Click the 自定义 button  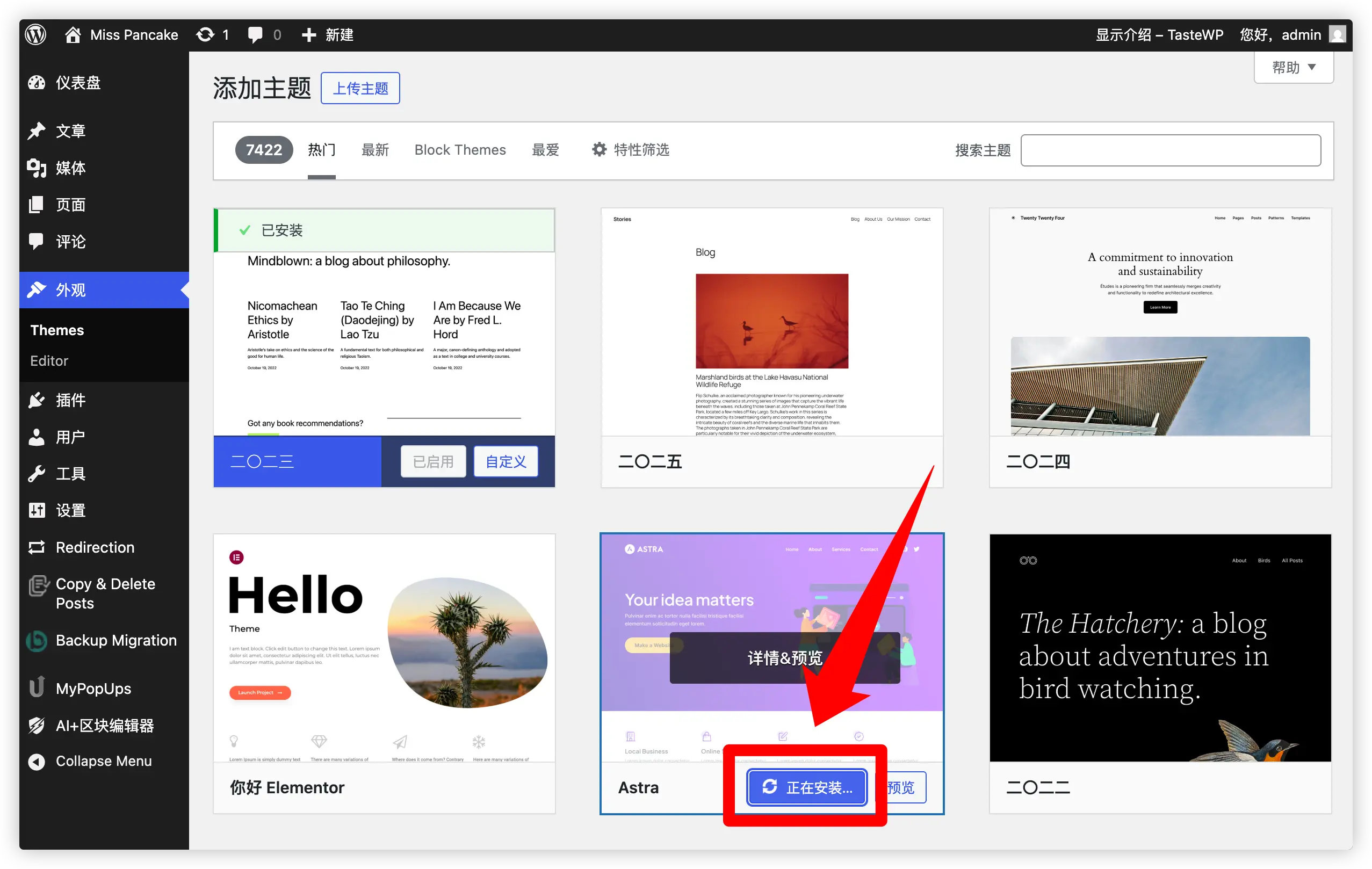coord(506,461)
